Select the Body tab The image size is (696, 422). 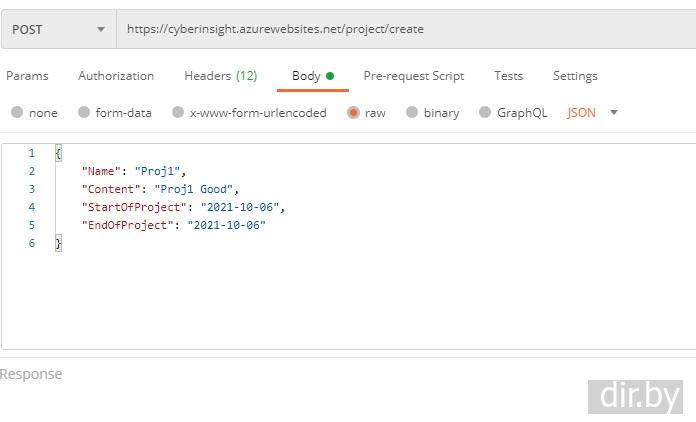[307, 76]
